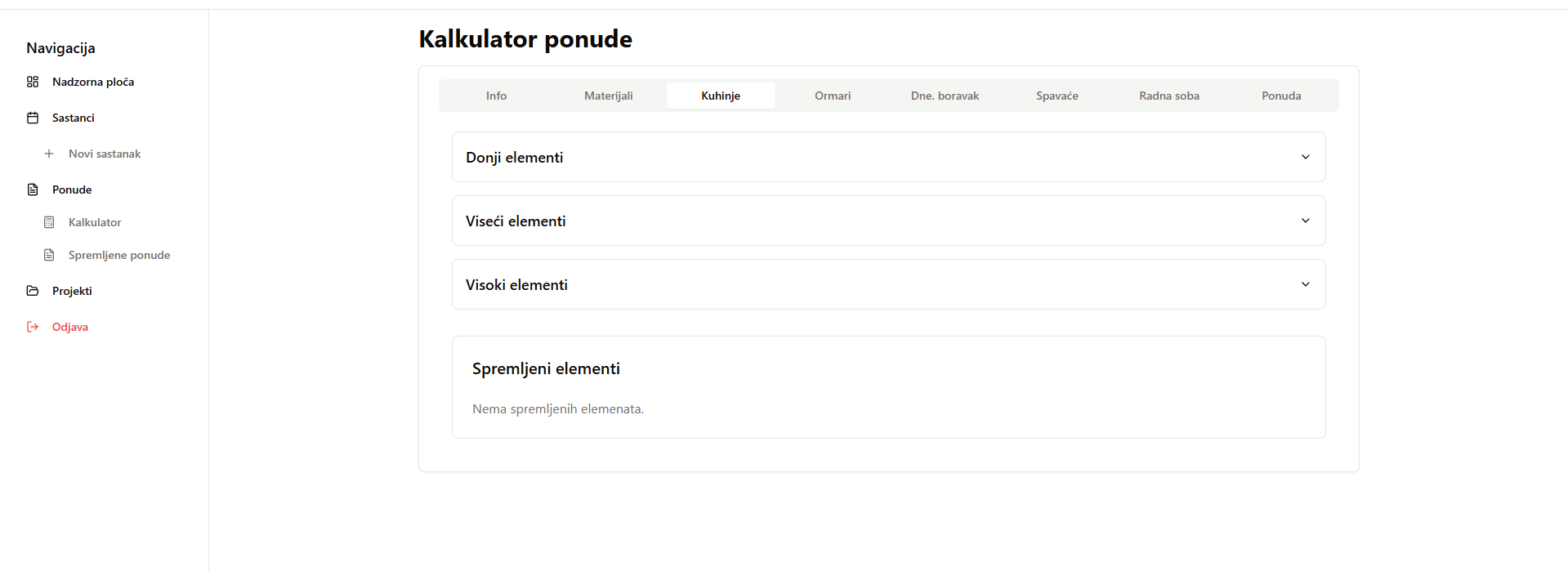1568x571 pixels.
Task: Expand Viseći elementi with its chevron
Action: 1306,221
